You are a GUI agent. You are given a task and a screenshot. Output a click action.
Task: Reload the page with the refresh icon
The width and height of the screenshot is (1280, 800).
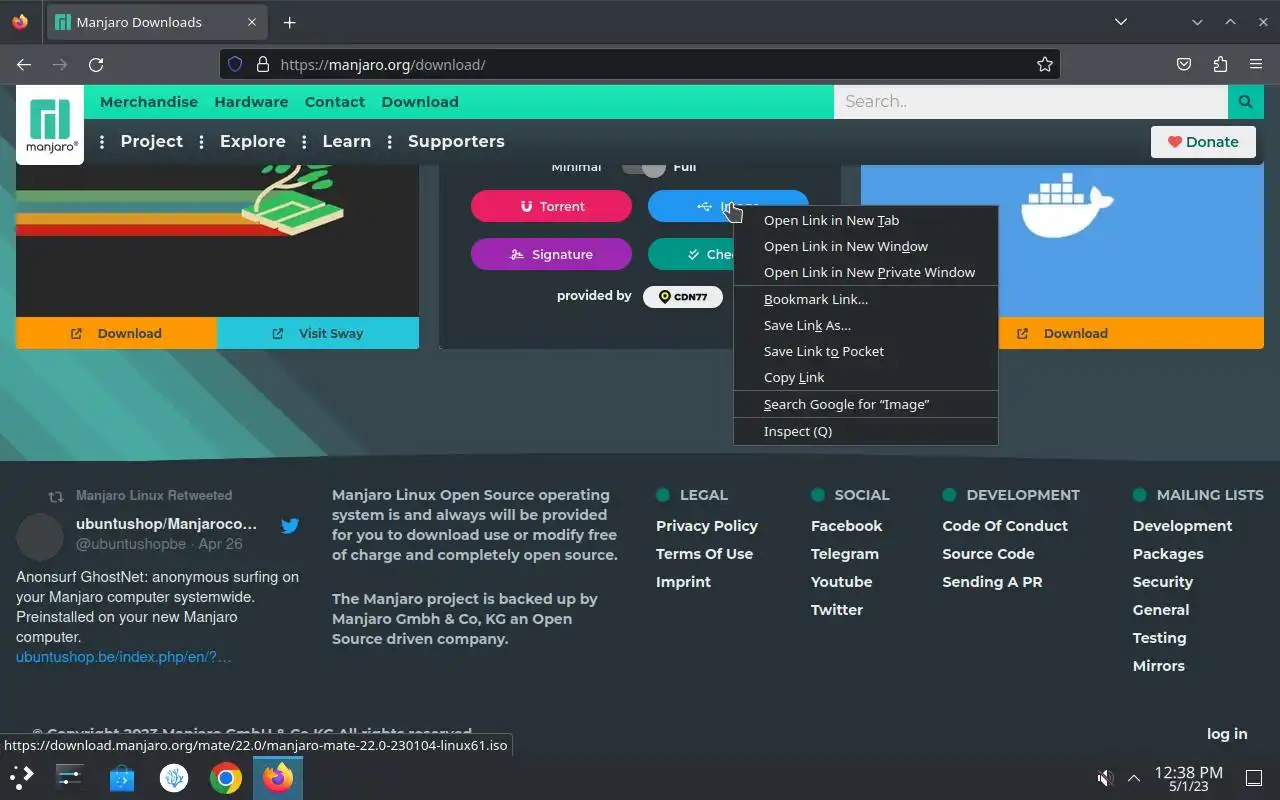tap(96, 64)
